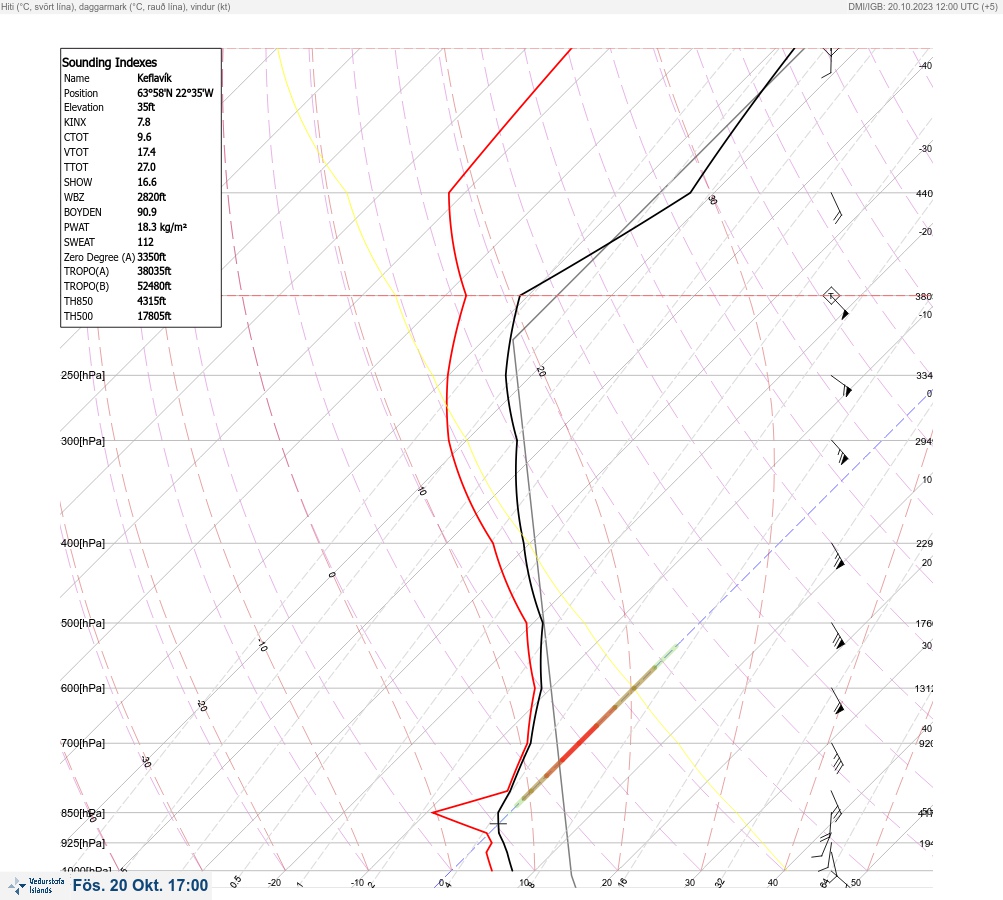
Task: Click the 700[hPa] pressure label
Action: pos(83,743)
